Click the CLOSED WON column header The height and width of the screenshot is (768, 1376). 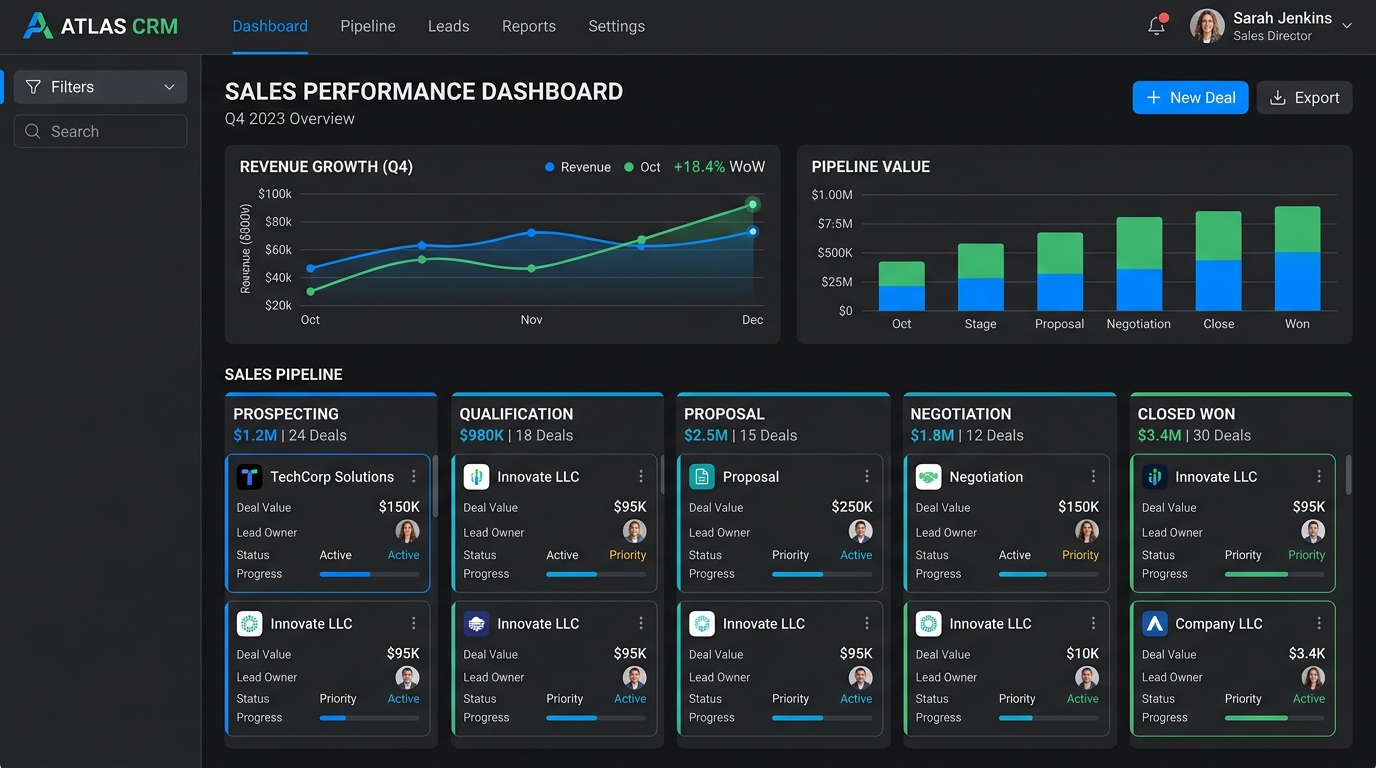(1186, 414)
